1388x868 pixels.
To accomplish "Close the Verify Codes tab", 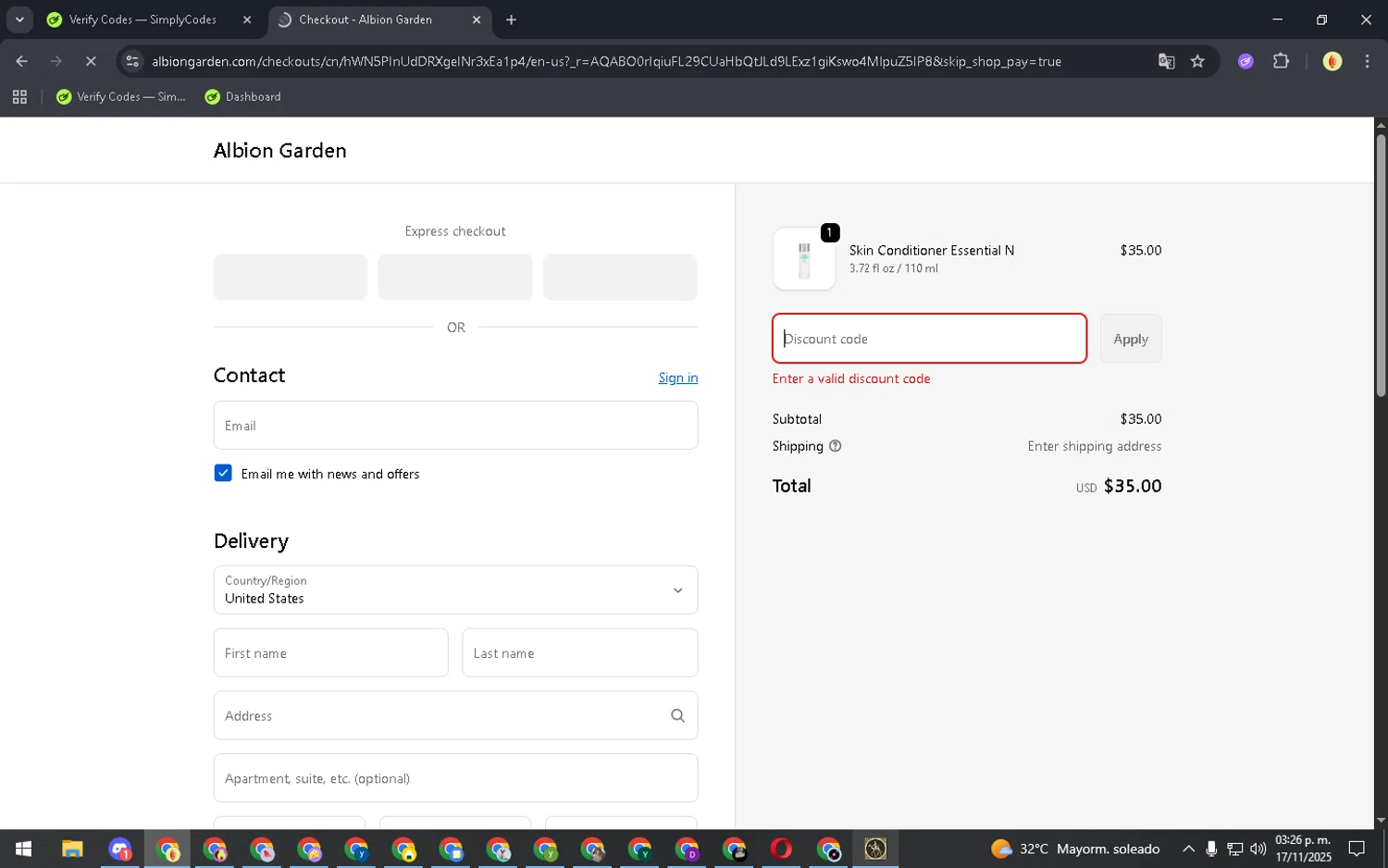I will [247, 19].
